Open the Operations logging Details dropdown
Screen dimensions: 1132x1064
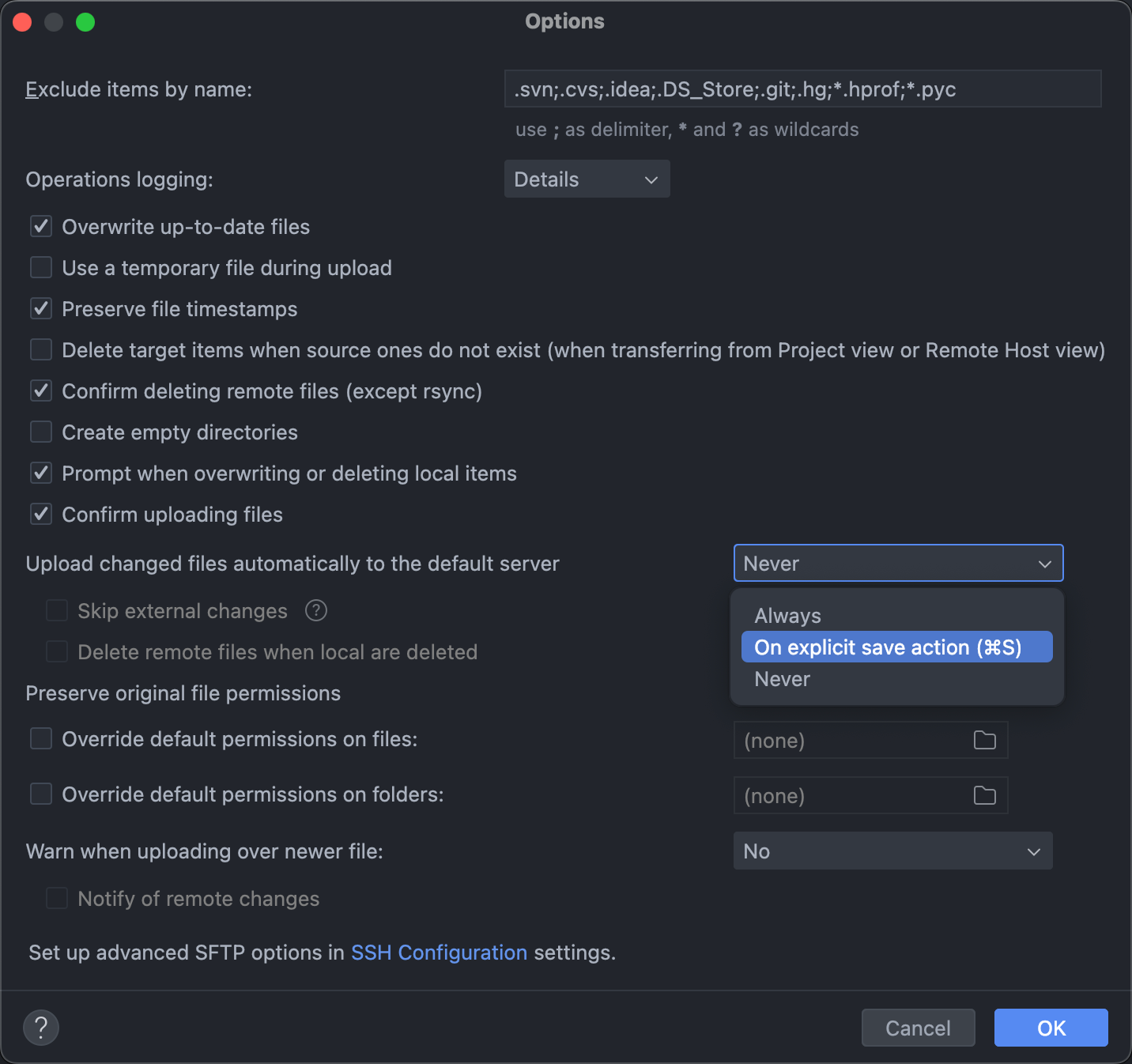tap(587, 179)
